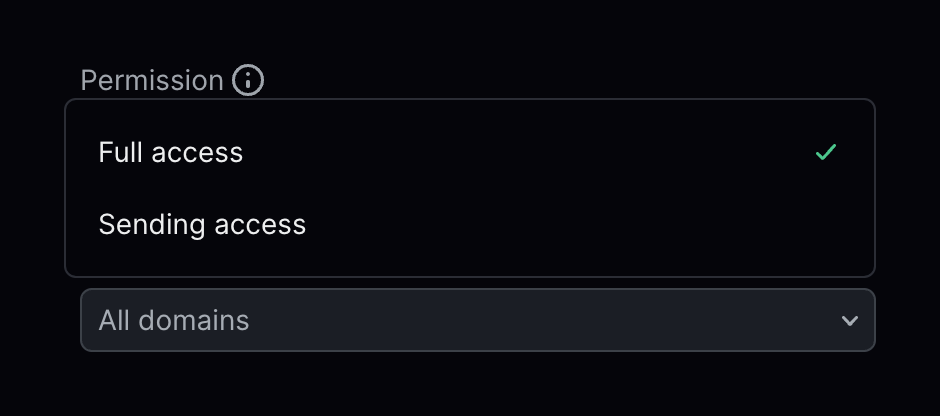
Task: Click the chevron arrow in All domains
Action: point(849,321)
